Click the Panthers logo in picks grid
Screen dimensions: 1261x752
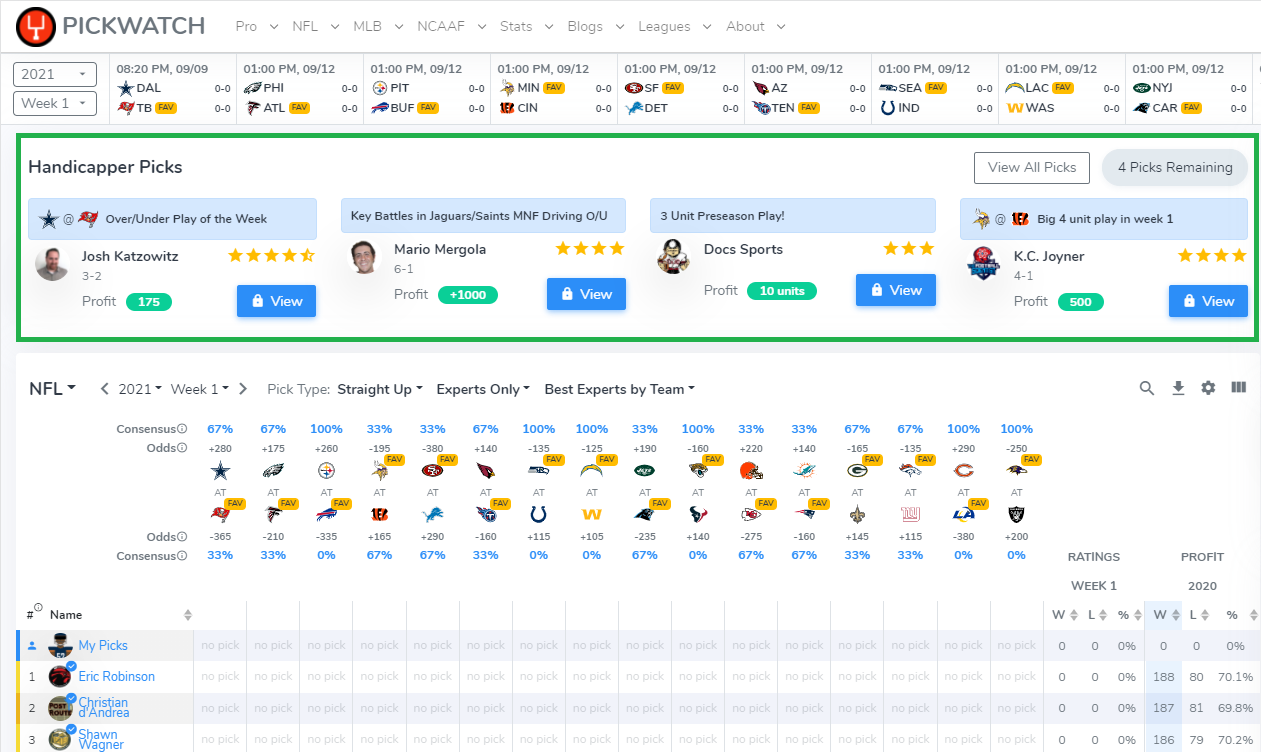point(645,515)
